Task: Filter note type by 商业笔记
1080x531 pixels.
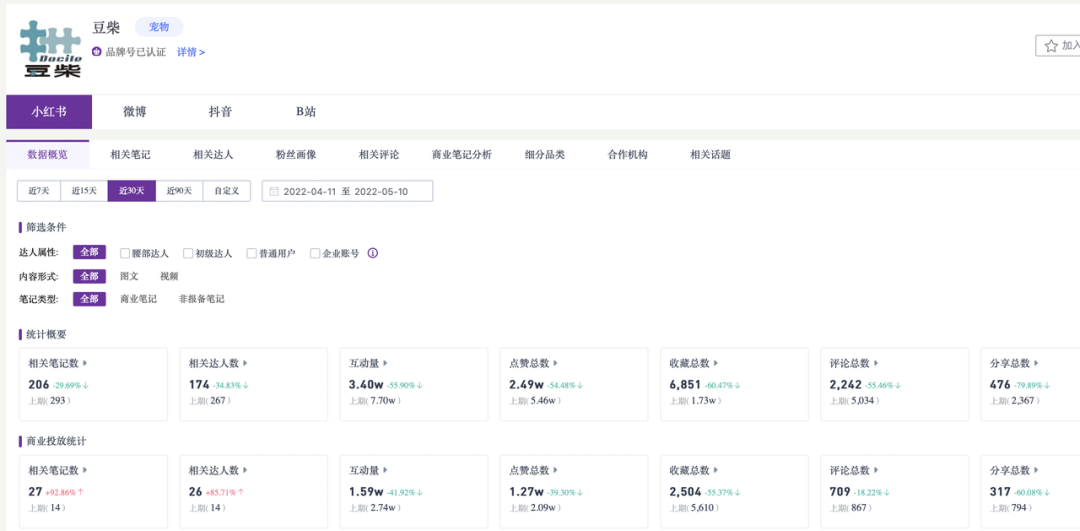Action: pos(138,299)
